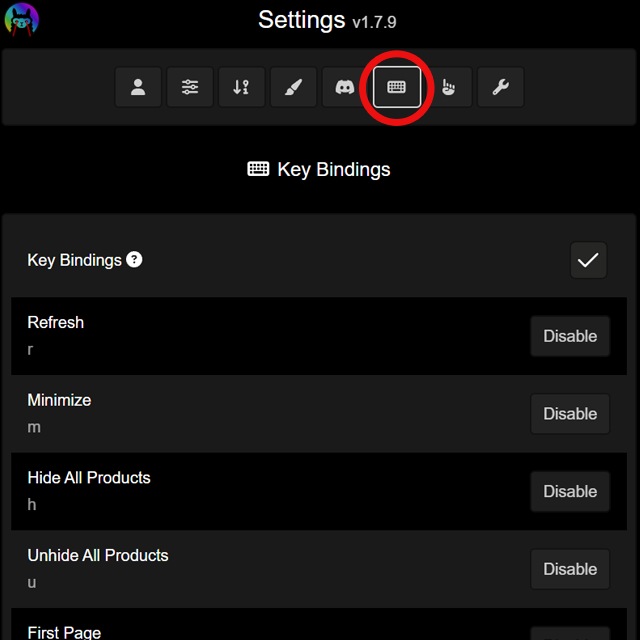Open the user profile settings tab
This screenshot has height=640, width=640.
[x=138, y=87]
